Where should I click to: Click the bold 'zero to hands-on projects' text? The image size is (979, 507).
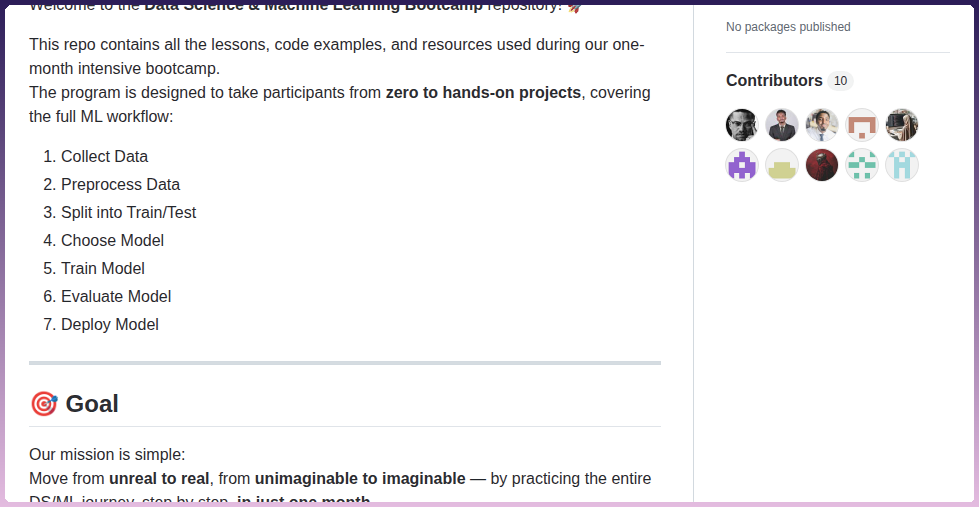483,92
